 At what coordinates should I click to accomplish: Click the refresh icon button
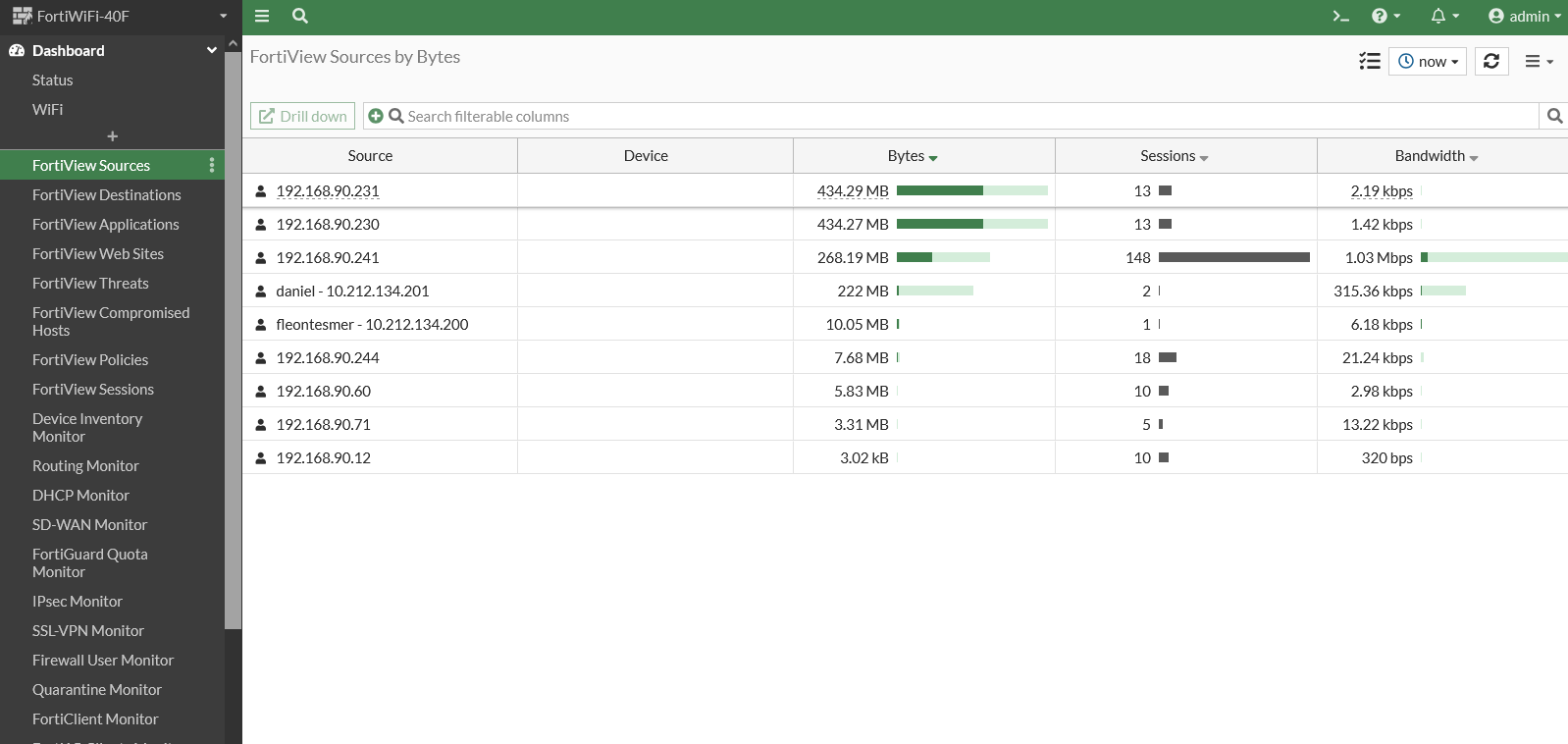pyautogui.click(x=1491, y=61)
